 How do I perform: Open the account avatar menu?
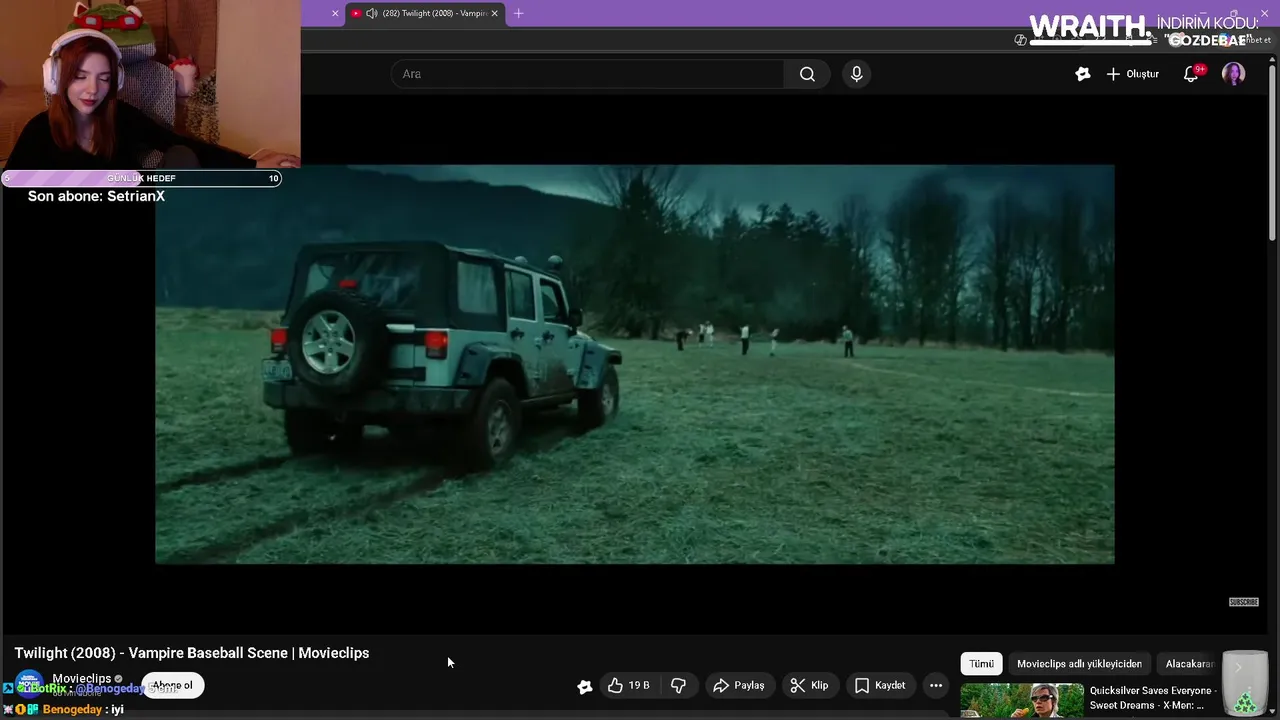click(x=1233, y=74)
